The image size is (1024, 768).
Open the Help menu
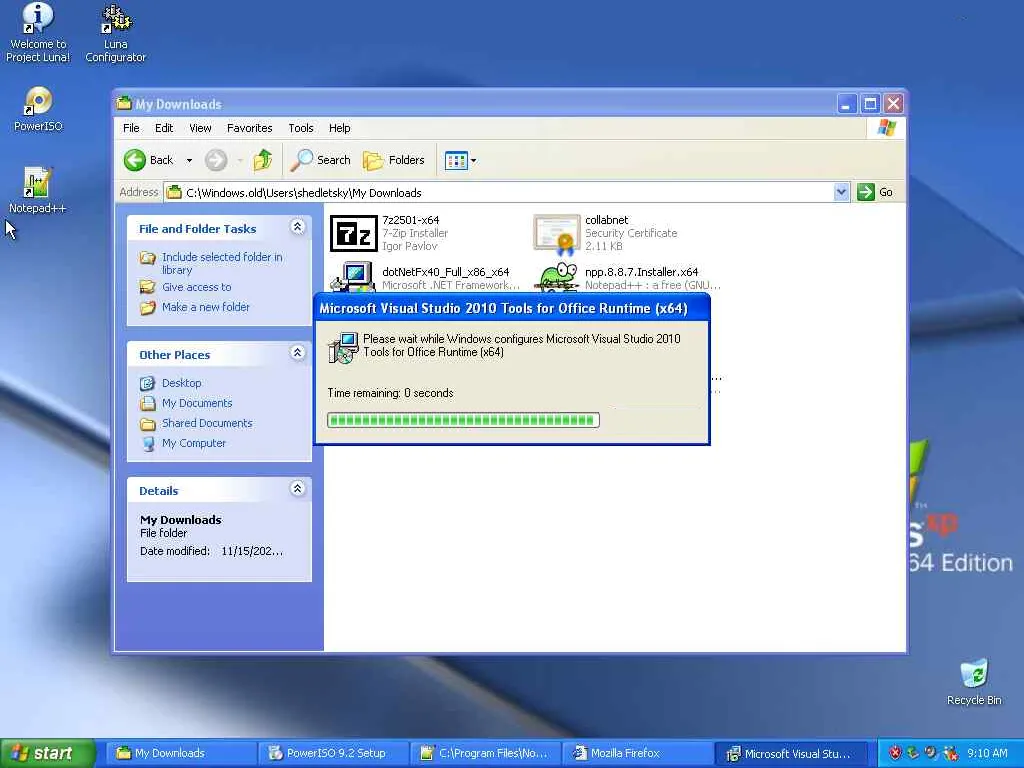tap(340, 128)
